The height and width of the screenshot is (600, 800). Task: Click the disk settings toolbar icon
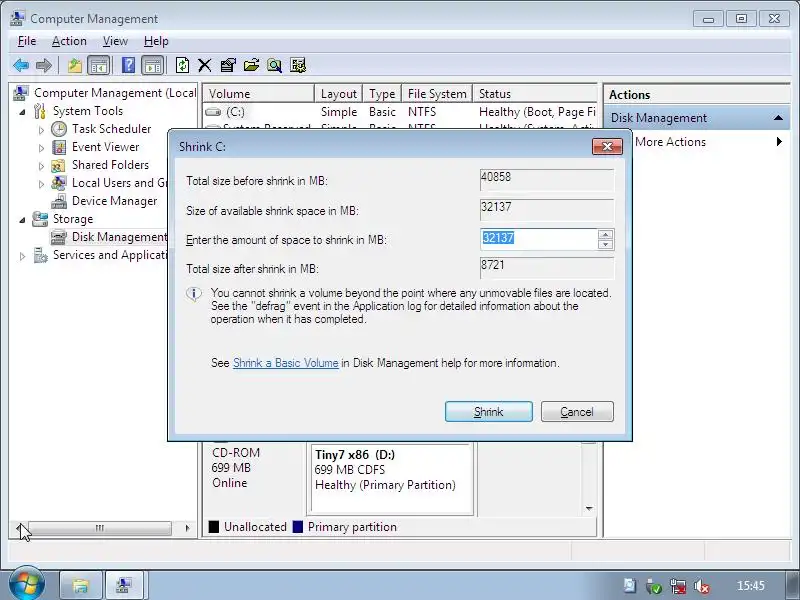tap(298, 65)
